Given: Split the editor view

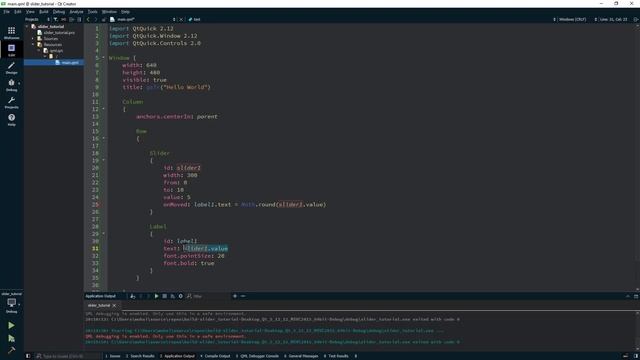Looking at the screenshot, I should pyautogui.click(x=636, y=19).
